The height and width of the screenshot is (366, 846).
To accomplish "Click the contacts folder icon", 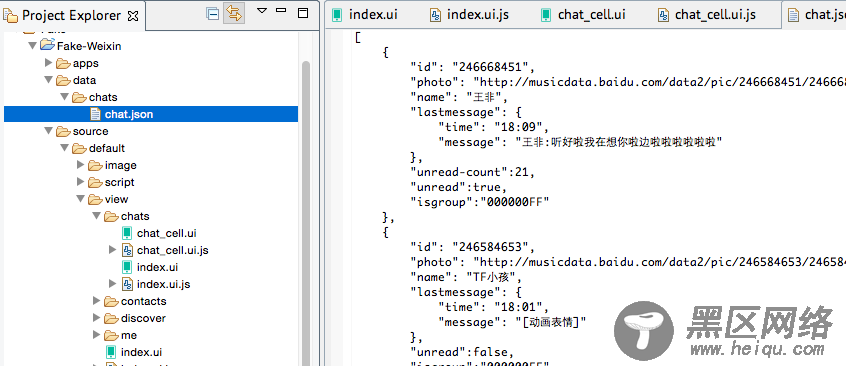I will pyautogui.click(x=111, y=301).
